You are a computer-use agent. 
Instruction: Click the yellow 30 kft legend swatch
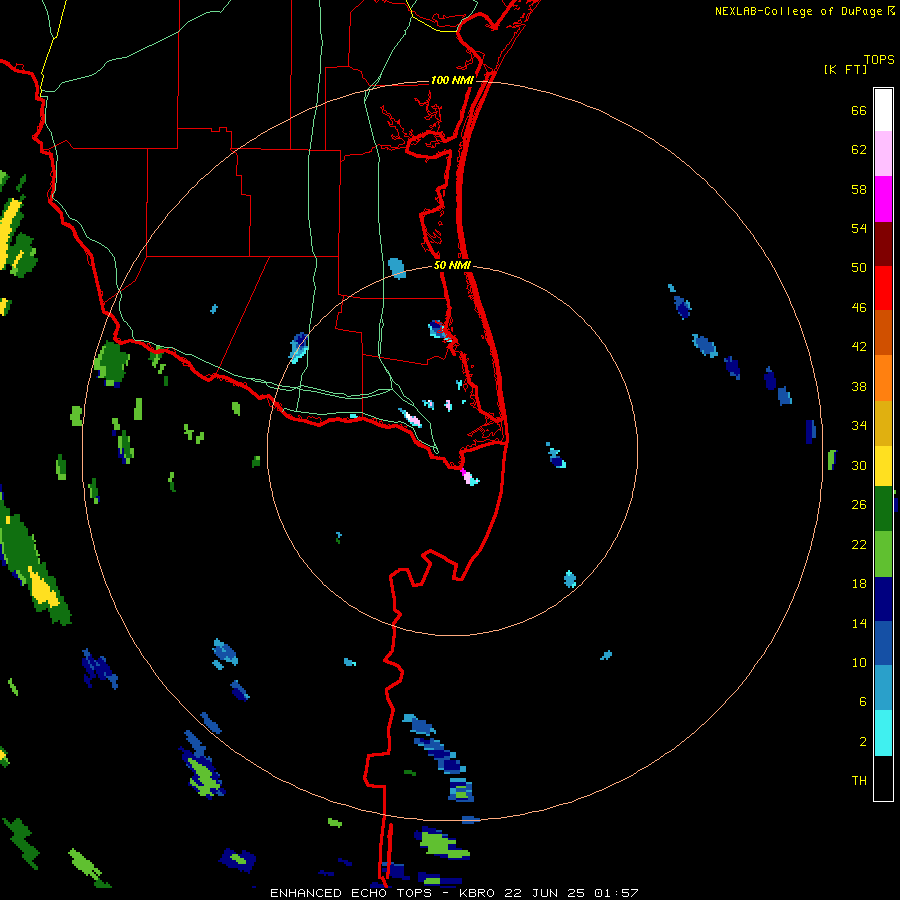(x=883, y=466)
